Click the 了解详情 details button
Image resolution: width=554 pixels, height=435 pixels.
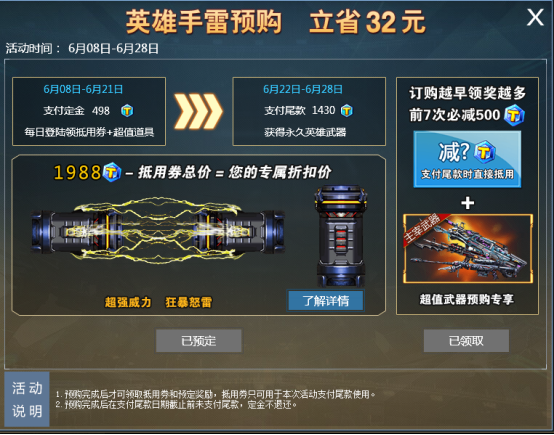point(326,301)
